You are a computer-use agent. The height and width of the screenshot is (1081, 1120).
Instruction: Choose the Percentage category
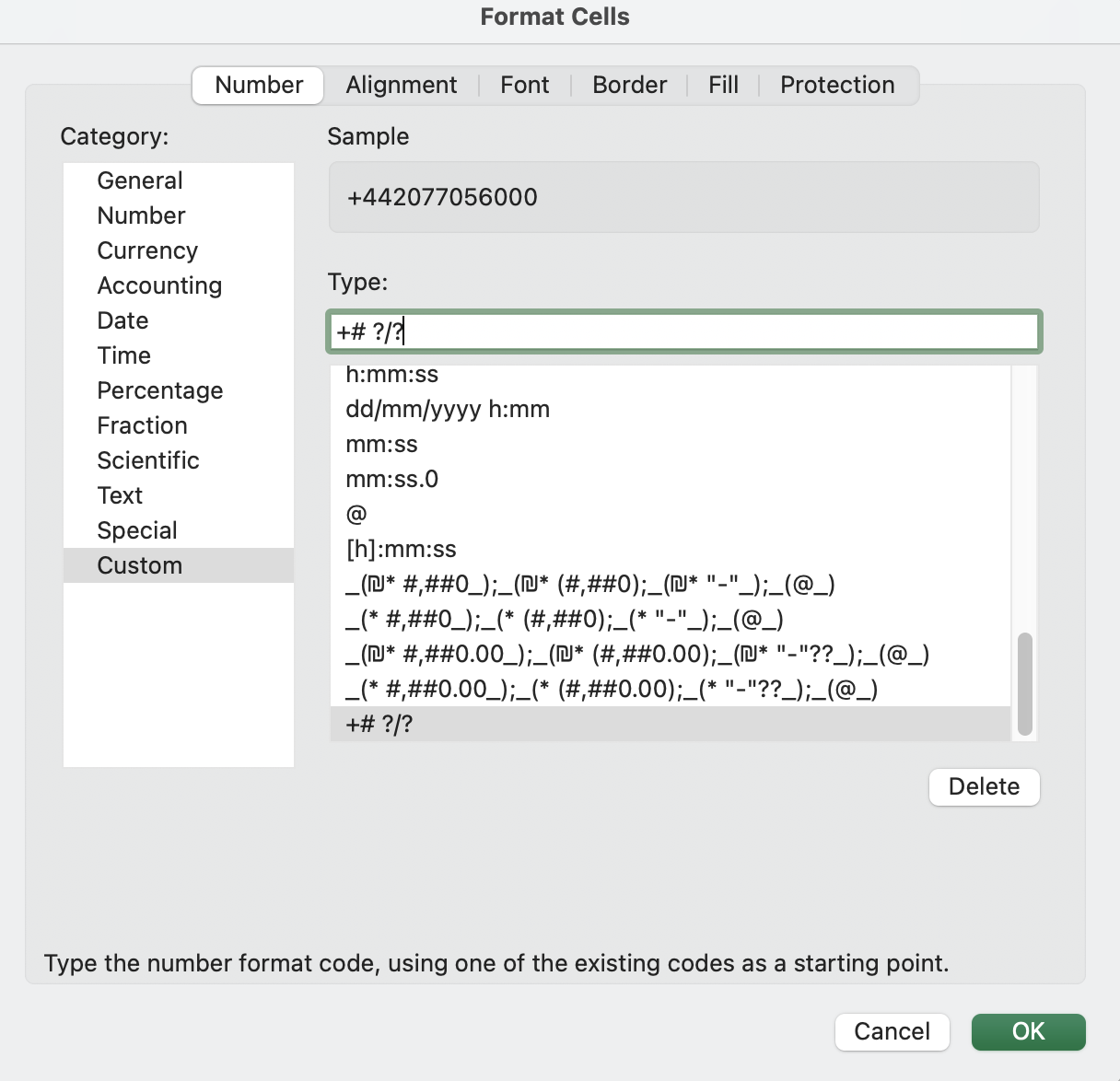159,390
